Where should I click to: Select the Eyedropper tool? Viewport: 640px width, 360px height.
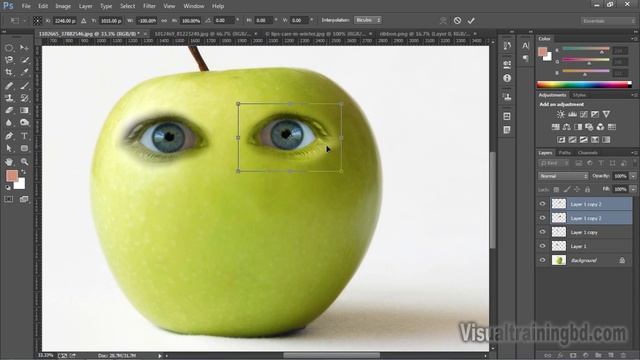pos(24,73)
